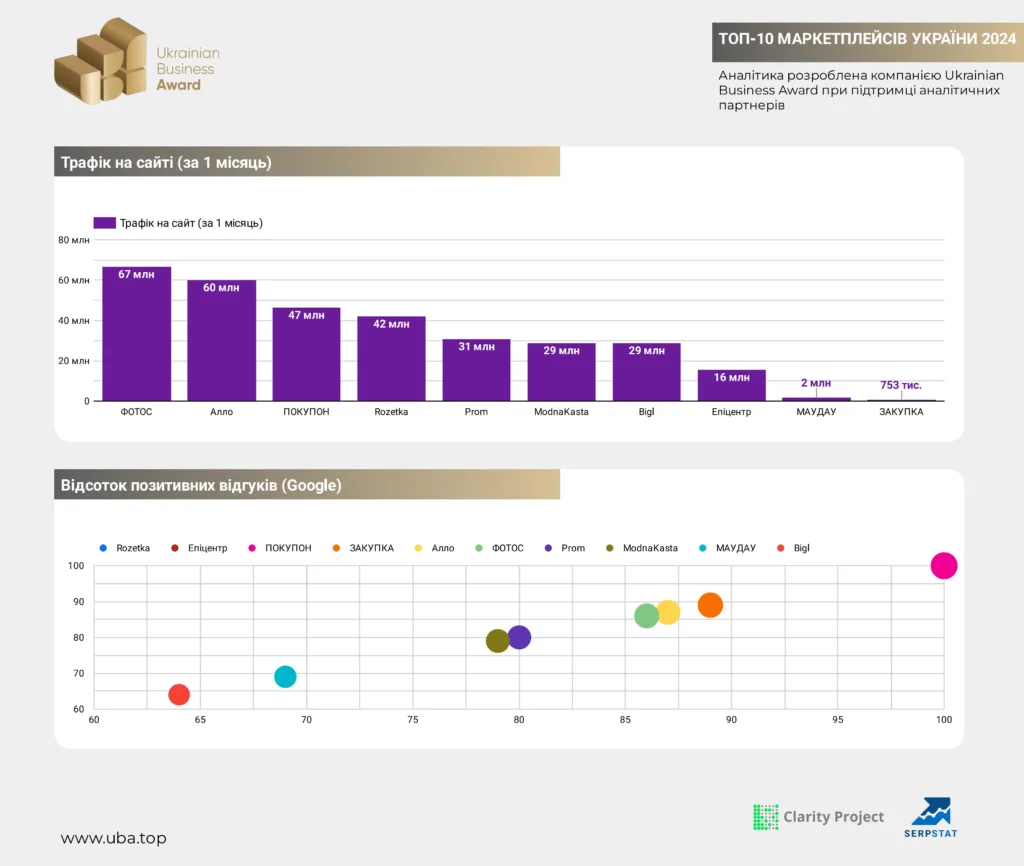
Task: Click the '2 млн' value above МАУДАУ
Action: [x=816, y=383]
